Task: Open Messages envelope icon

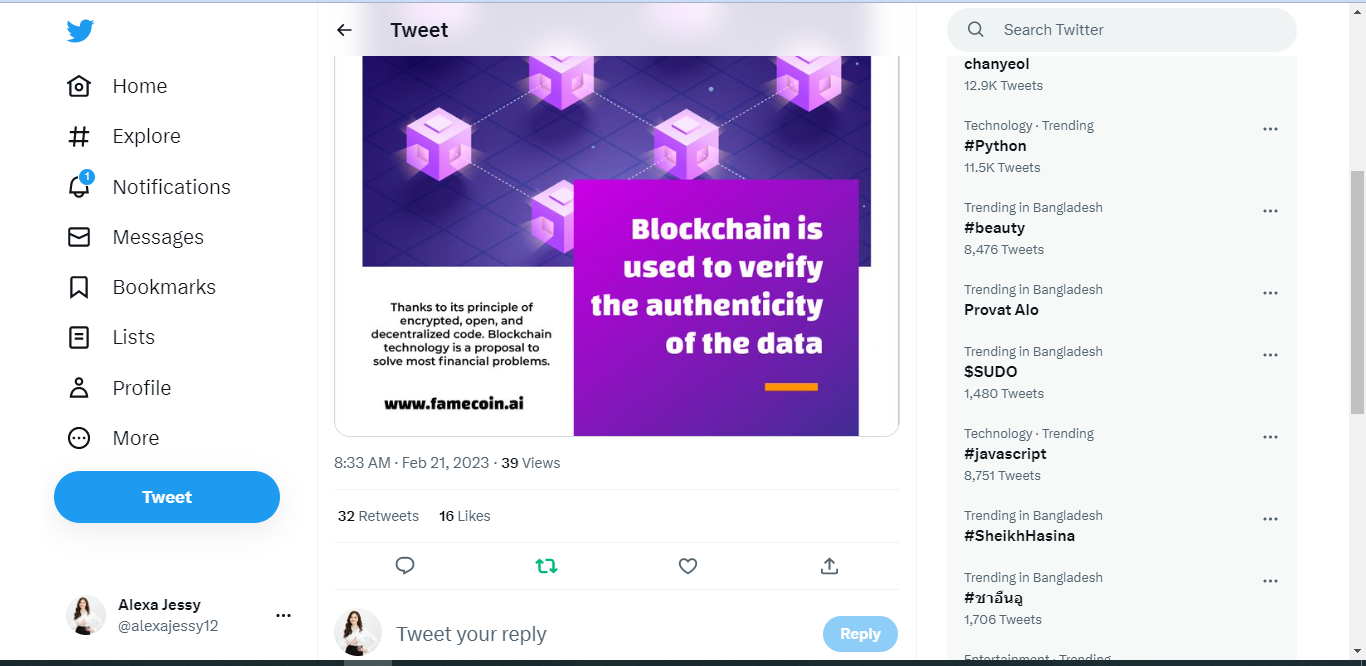Action: point(79,237)
